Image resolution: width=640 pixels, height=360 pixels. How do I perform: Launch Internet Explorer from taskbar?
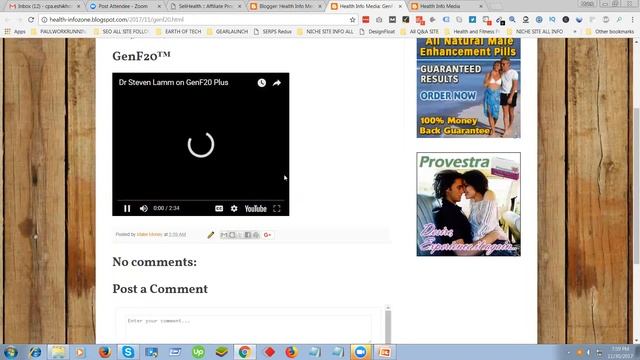[35, 352]
